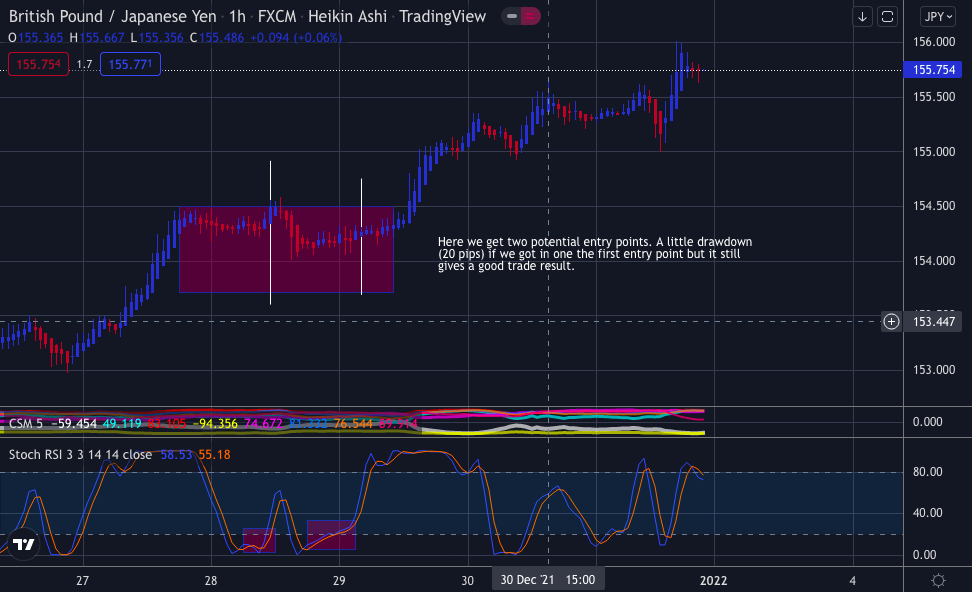Click the plus icon beside 153.447
This screenshot has width=972, height=592.
pyautogui.click(x=891, y=321)
